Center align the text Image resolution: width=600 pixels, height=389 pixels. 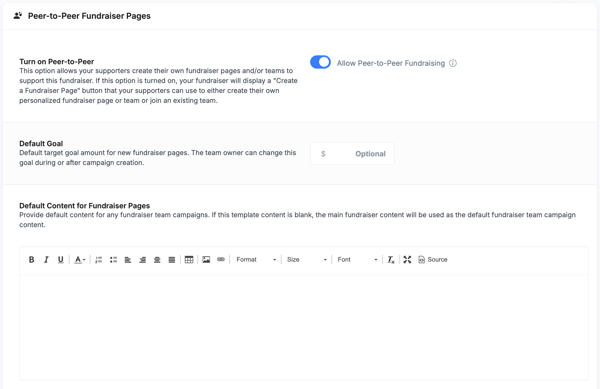coord(157,260)
